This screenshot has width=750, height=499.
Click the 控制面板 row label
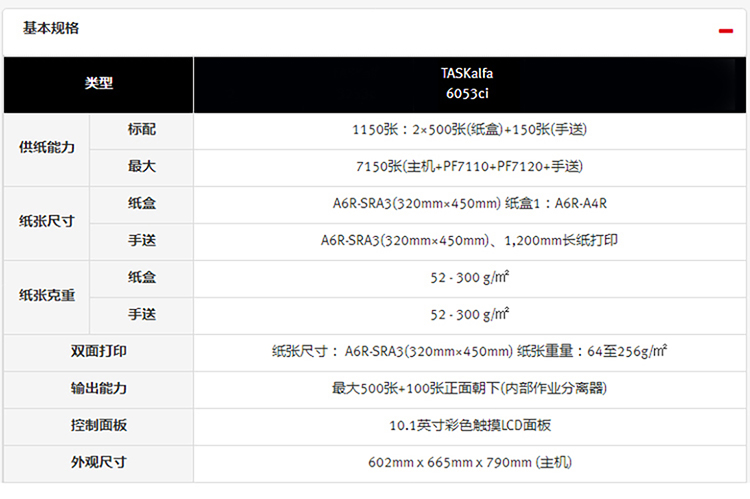[98, 425]
